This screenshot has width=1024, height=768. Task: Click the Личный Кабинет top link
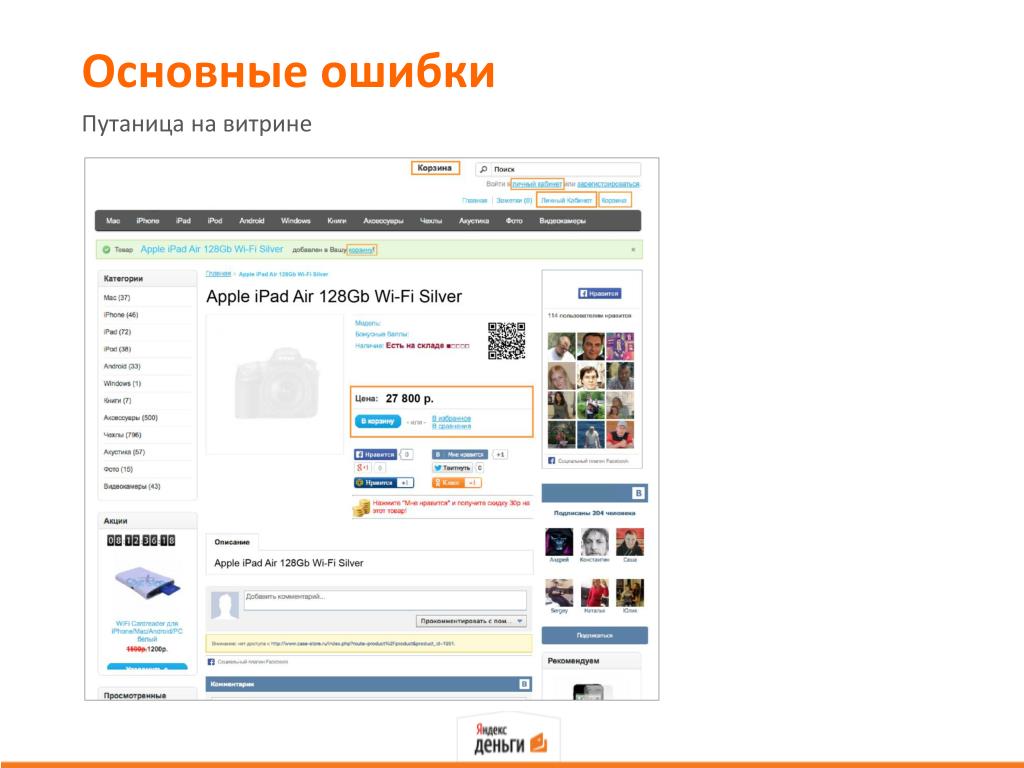pyautogui.click(x=566, y=200)
